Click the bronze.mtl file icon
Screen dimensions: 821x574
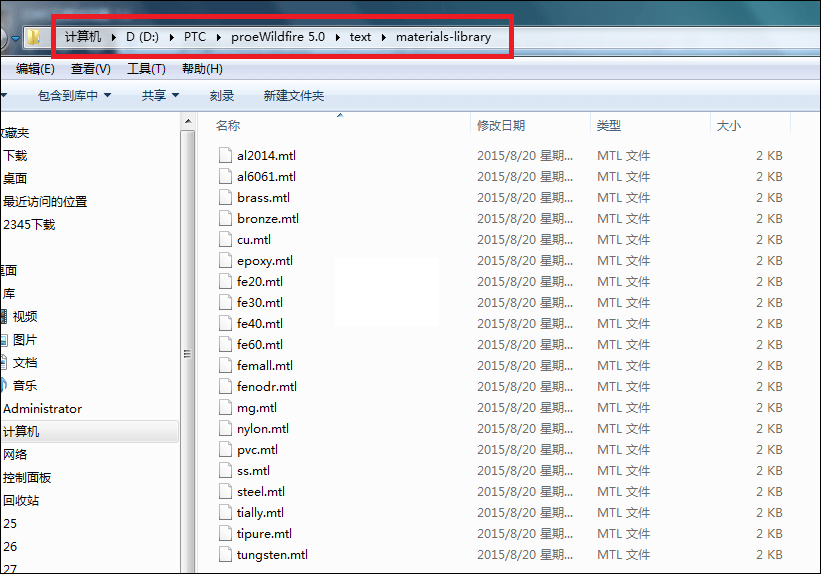225,218
